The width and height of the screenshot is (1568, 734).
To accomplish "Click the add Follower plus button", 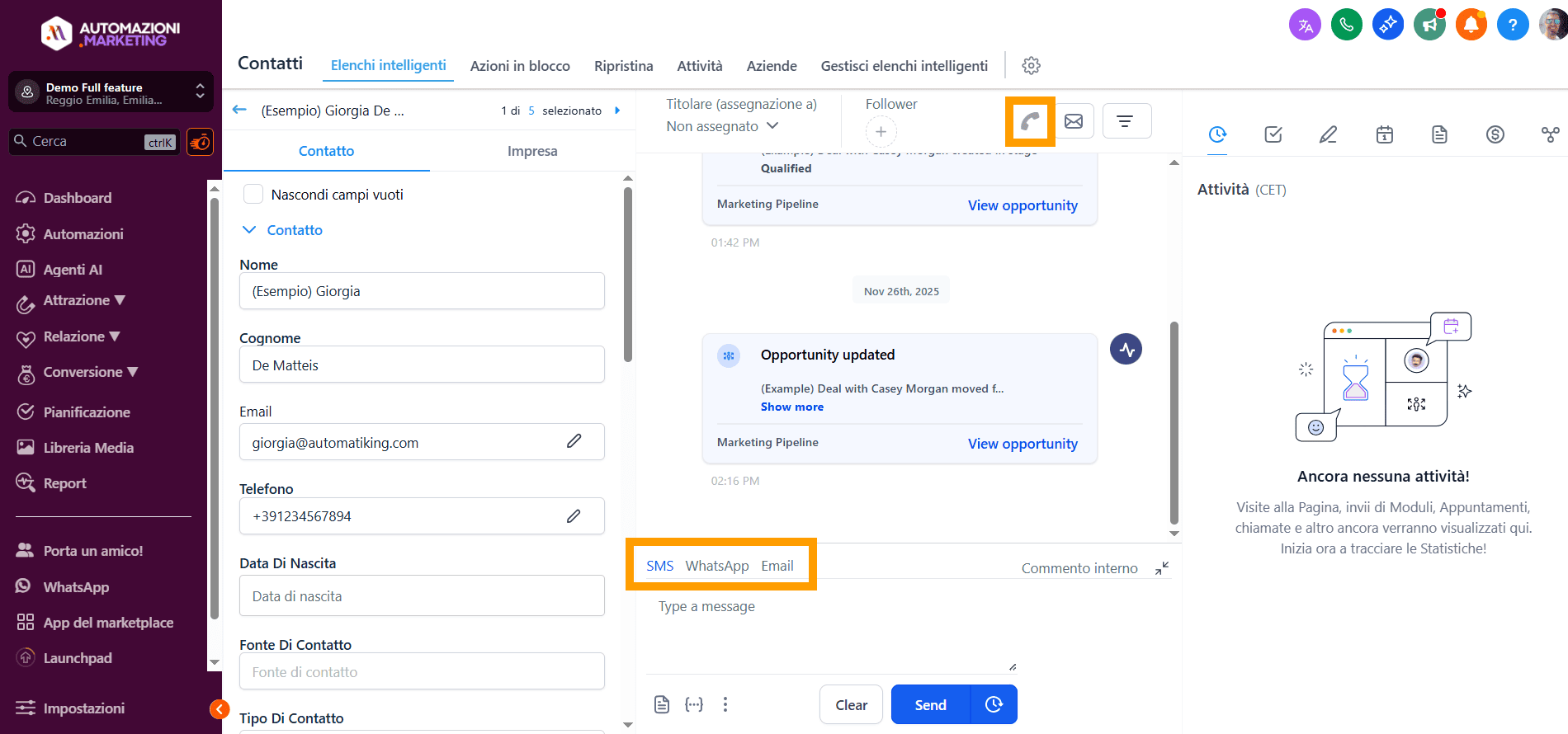I will click(x=881, y=132).
